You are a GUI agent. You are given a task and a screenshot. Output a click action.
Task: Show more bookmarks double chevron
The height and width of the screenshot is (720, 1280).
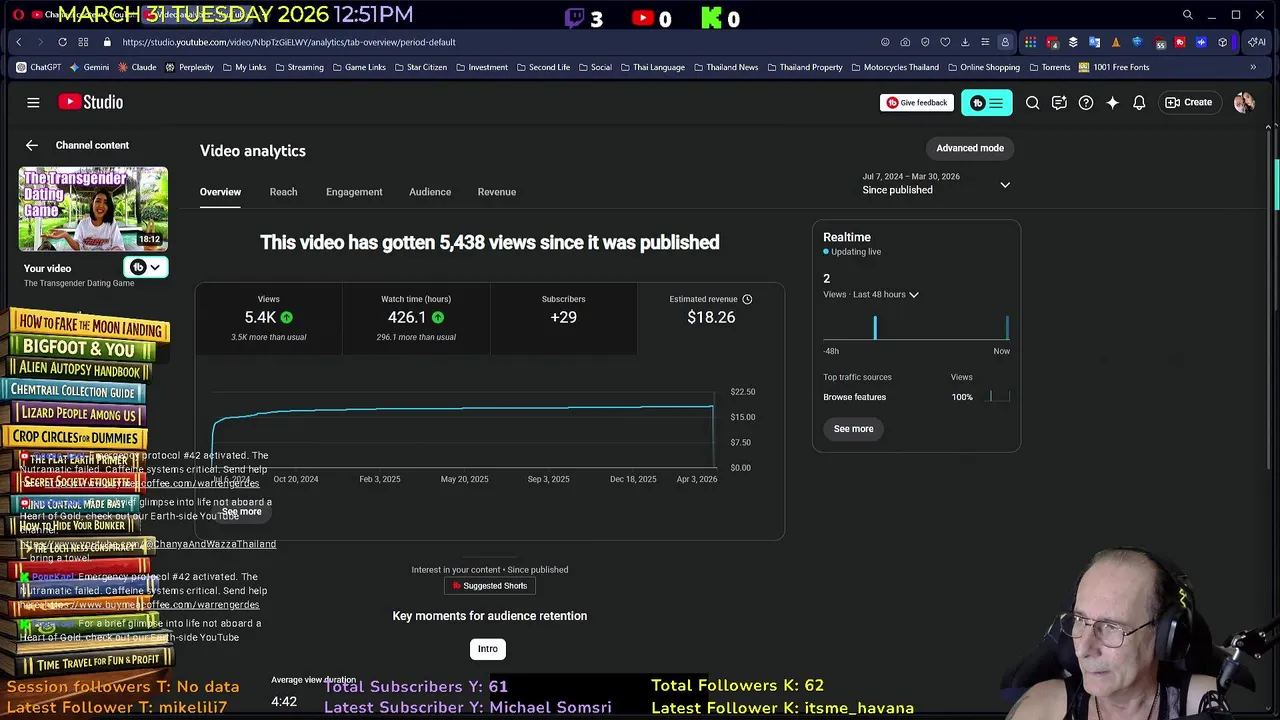click(1253, 67)
